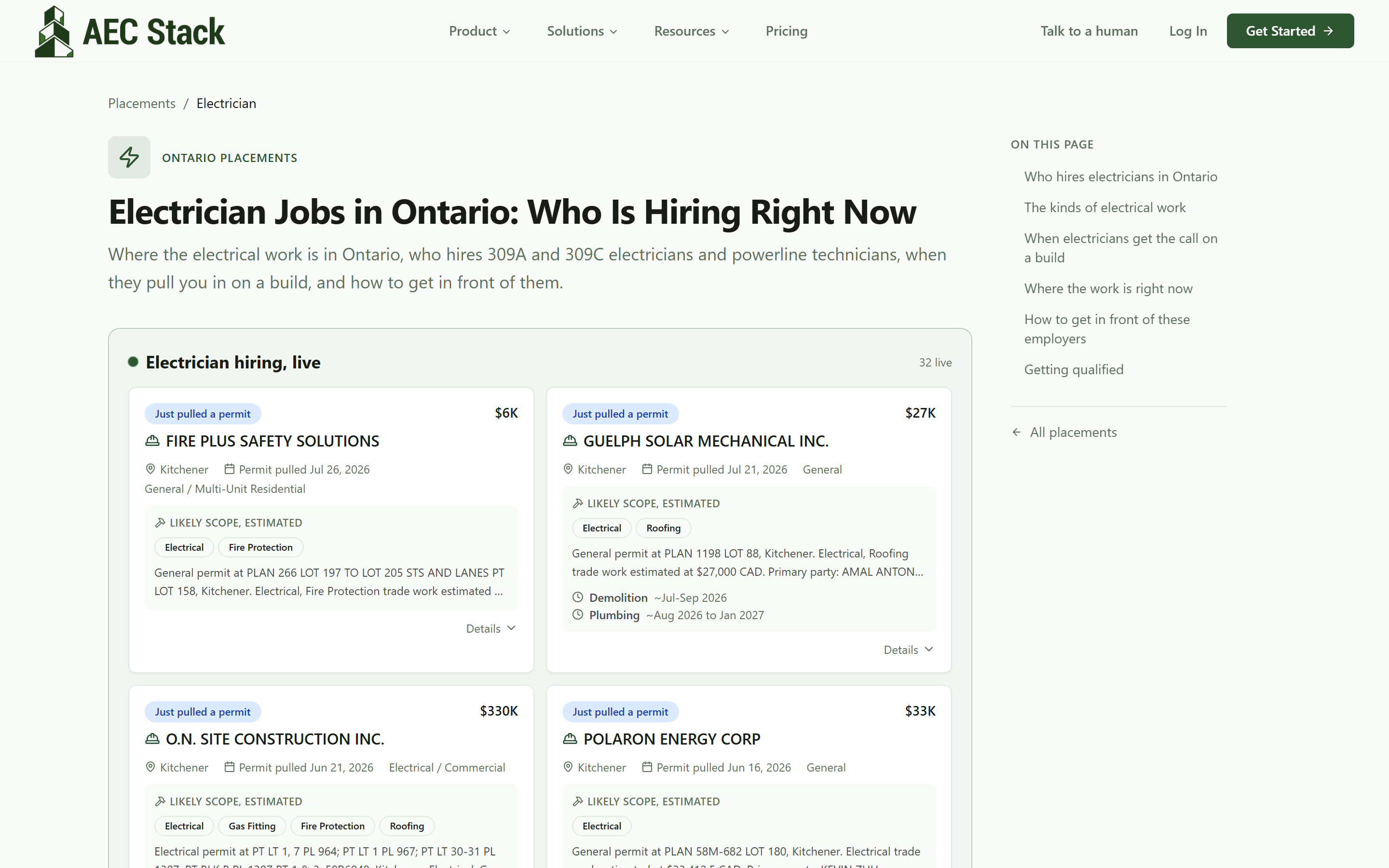Image resolution: width=1389 pixels, height=868 pixels.
Task: Click the hammer scope icon in the O.N. Site Construction card
Action: (160, 801)
